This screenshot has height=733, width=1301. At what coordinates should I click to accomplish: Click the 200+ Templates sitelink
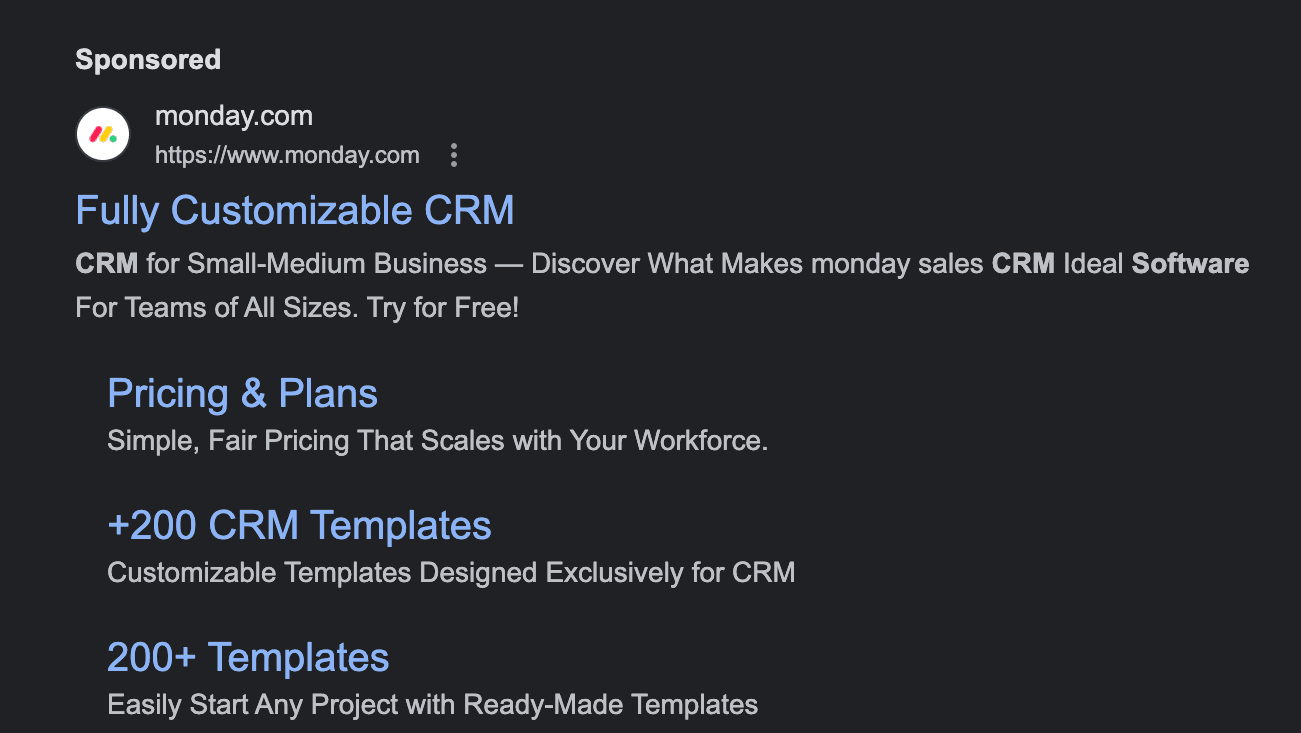[247, 657]
